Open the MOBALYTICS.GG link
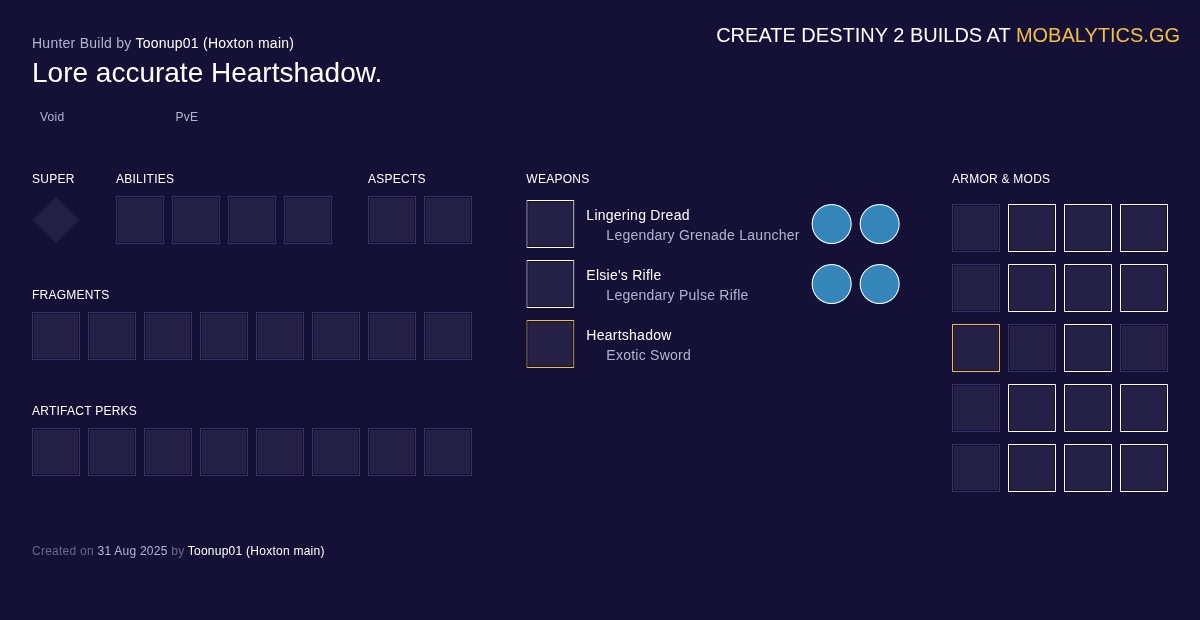The image size is (1200, 620). pyautogui.click(x=1097, y=35)
